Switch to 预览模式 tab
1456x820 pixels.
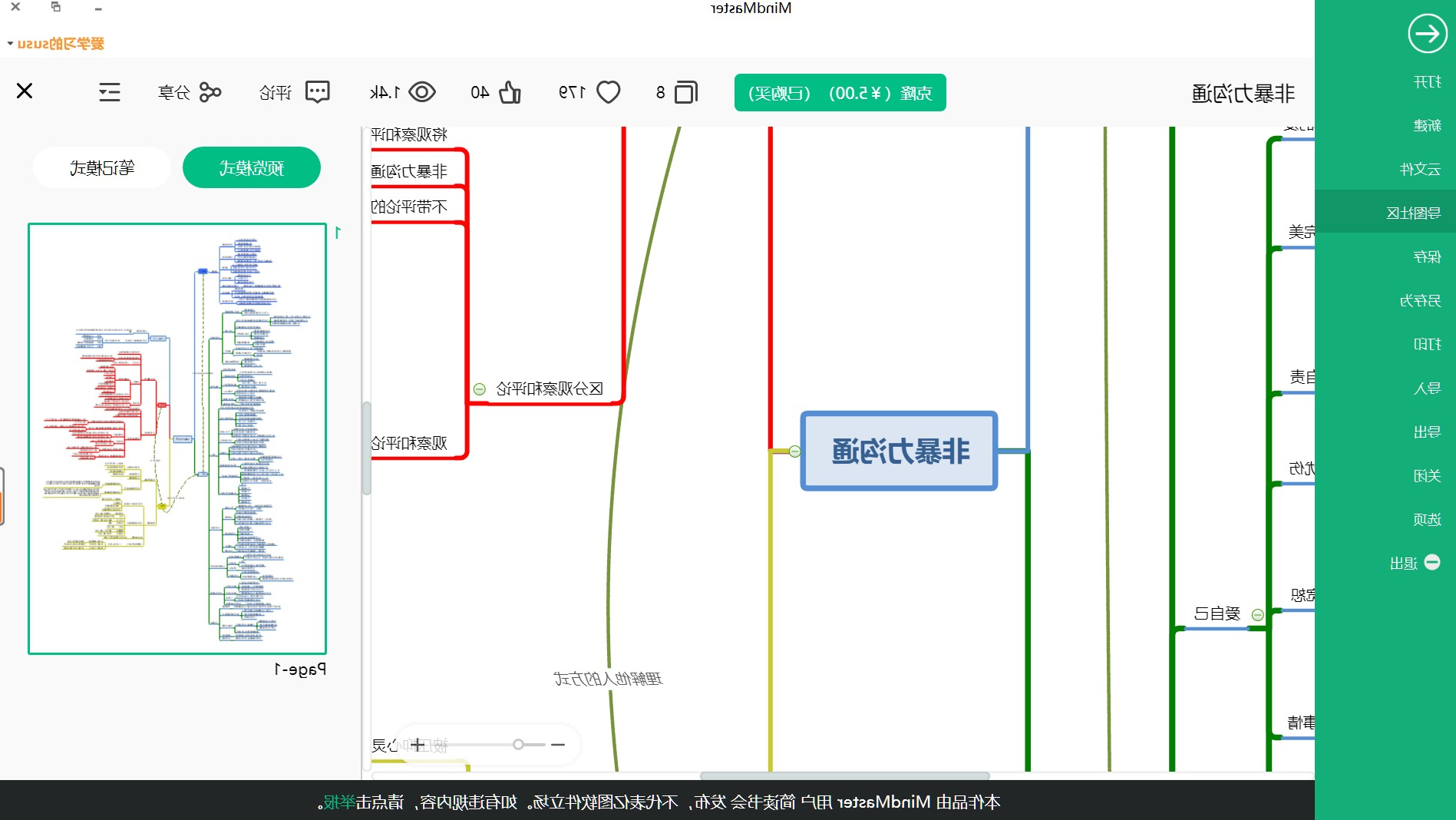click(x=252, y=167)
